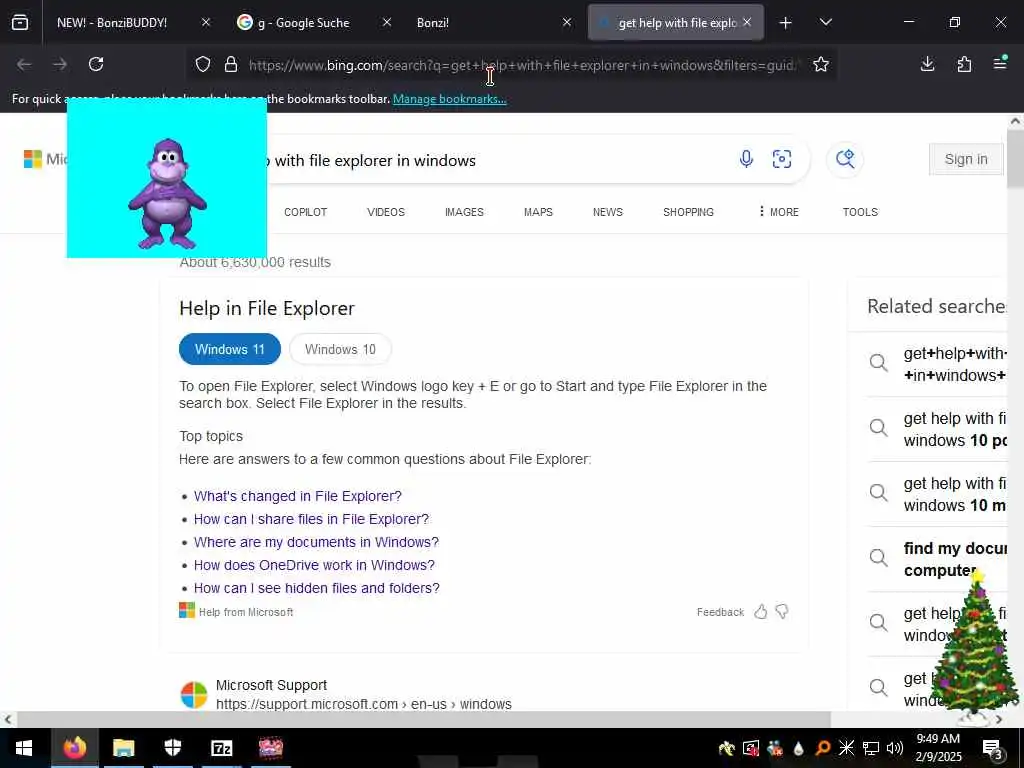Screen dimensions: 1024x768
Task: Open a new browser tab
Action: 786,23
